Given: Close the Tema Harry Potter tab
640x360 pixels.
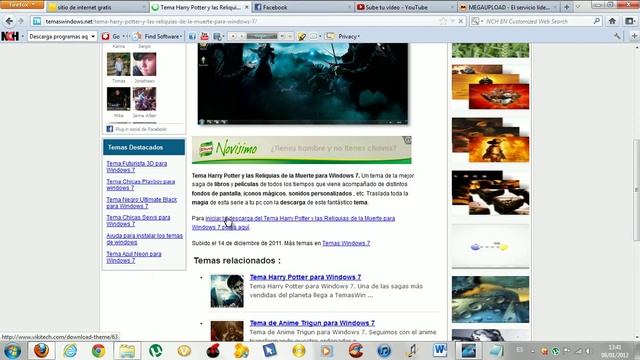Looking at the screenshot, I should (x=247, y=7).
